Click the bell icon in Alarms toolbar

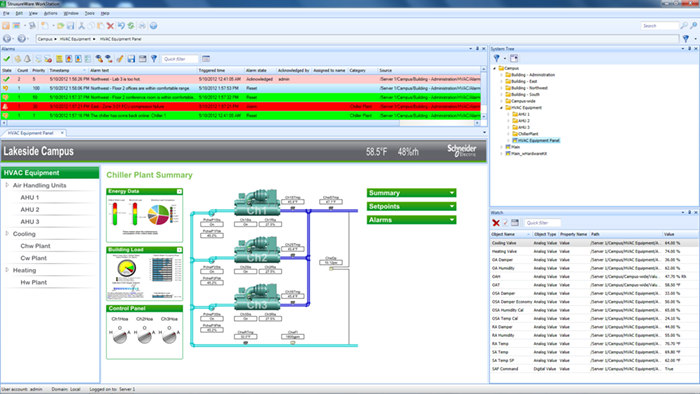[x=27, y=59]
